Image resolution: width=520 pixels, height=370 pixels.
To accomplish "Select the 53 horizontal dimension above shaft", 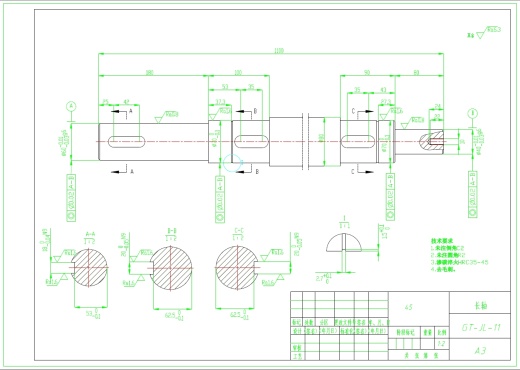I will (225, 87).
